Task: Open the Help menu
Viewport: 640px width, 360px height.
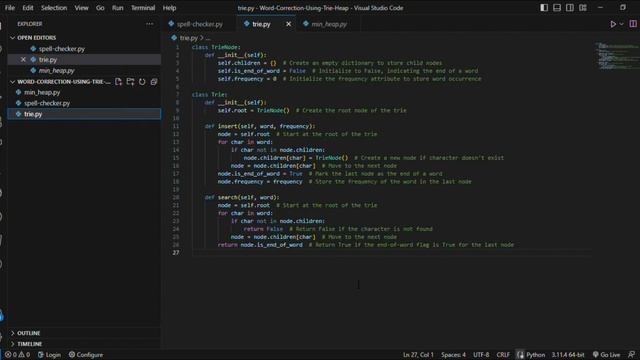Action: coord(169,8)
